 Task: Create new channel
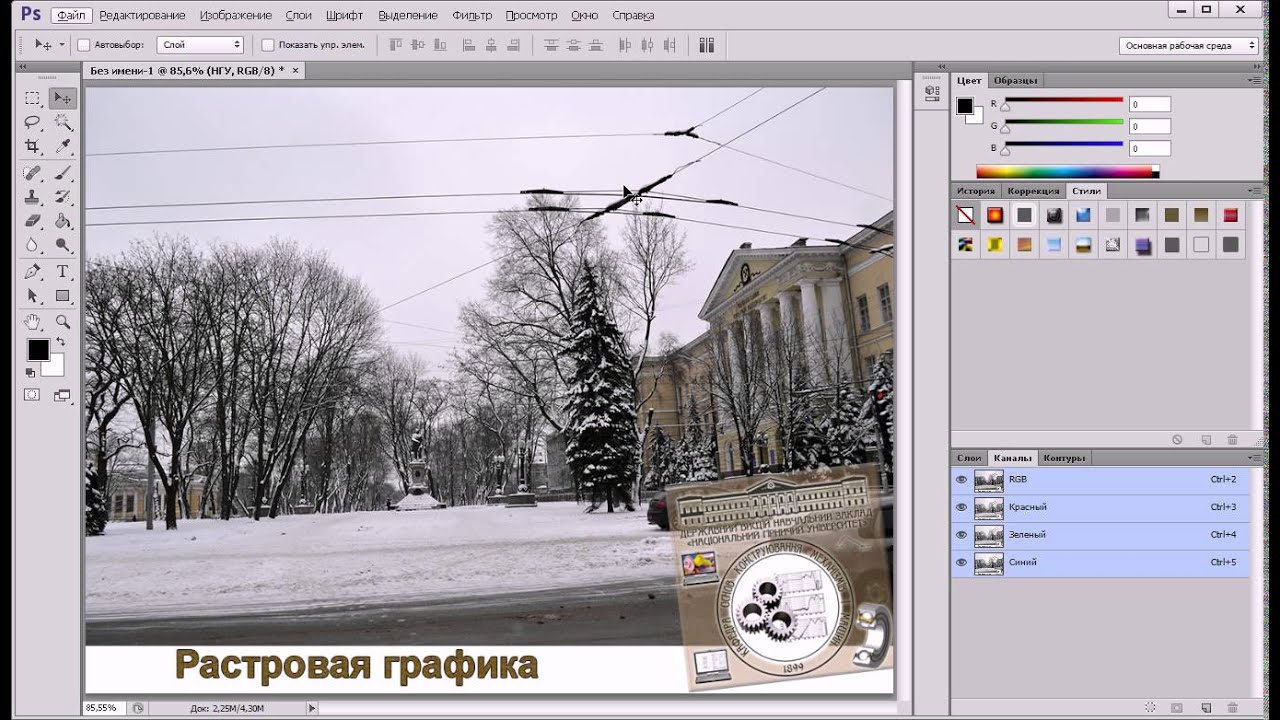tap(1205, 707)
